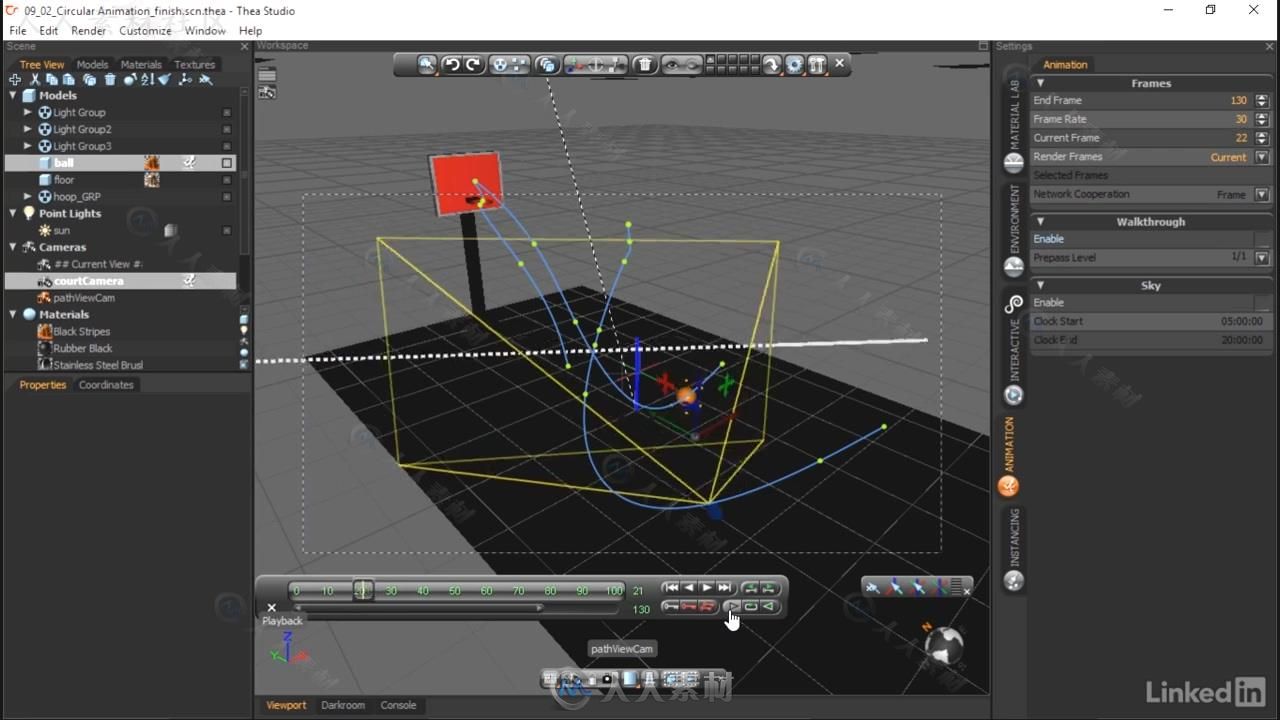This screenshot has width=1280, height=720.
Task: Click the redo arrow in the workspace toolbar
Action: pos(473,65)
